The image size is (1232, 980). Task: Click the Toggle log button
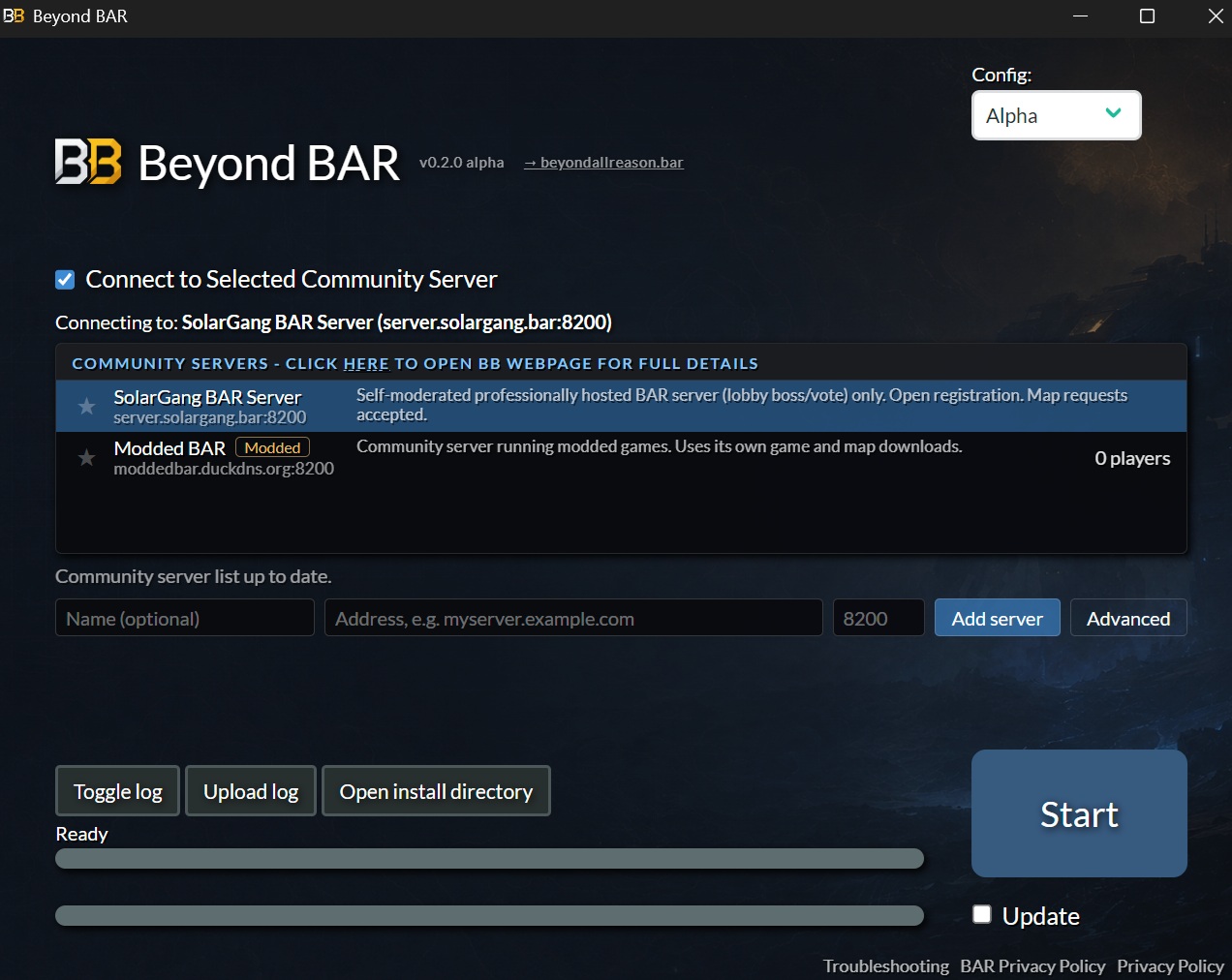coord(118,791)
